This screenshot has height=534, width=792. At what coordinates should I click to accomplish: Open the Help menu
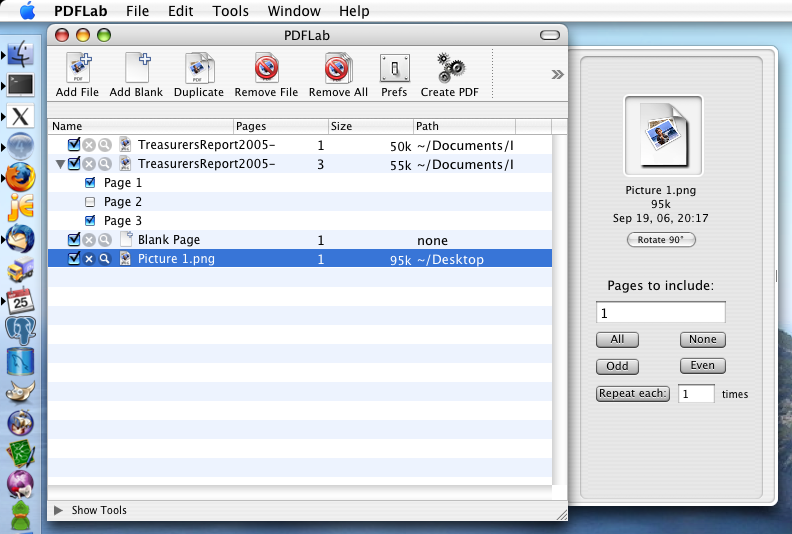(354, 11)
